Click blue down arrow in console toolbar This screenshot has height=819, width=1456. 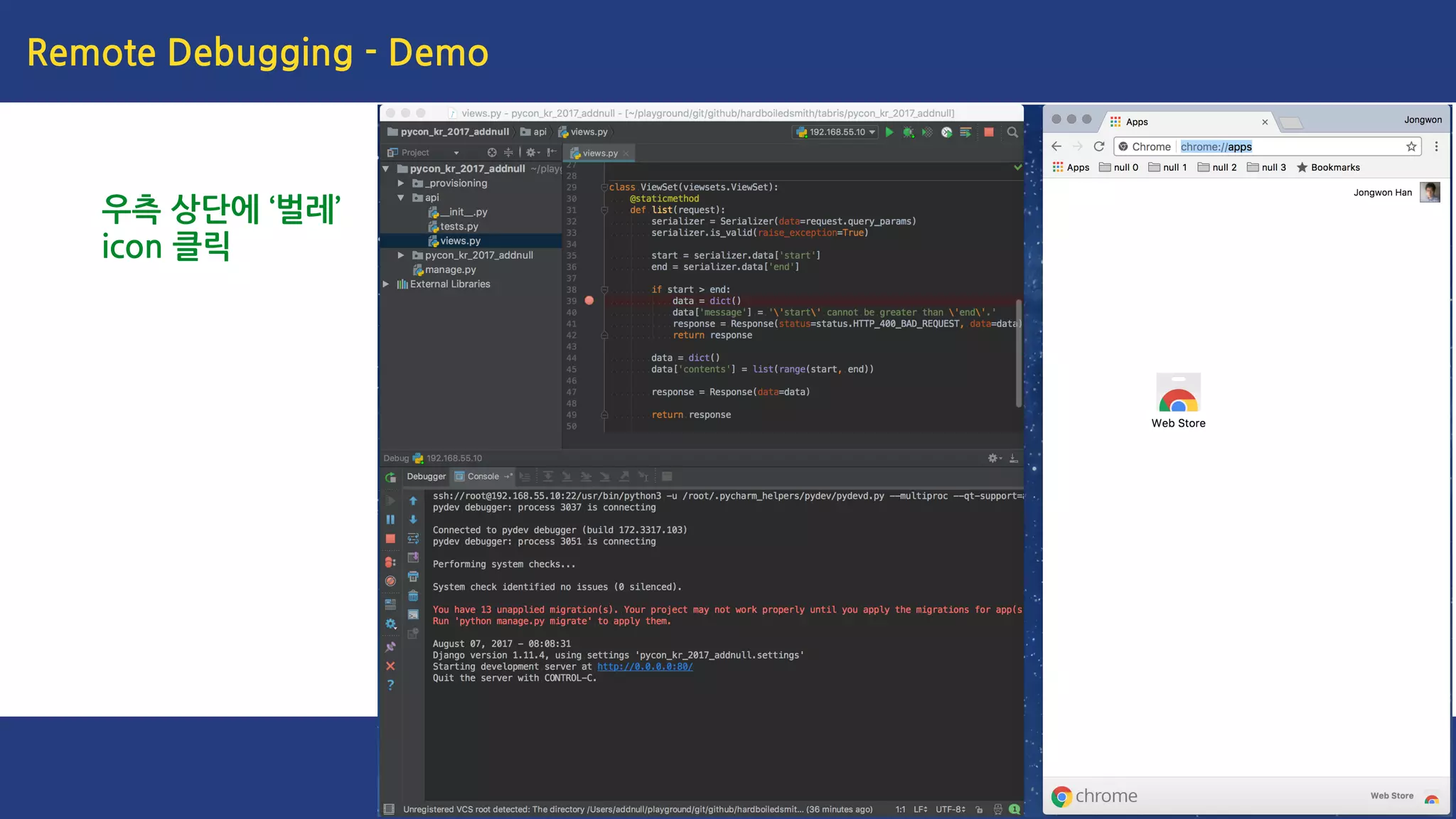(413, 520)
